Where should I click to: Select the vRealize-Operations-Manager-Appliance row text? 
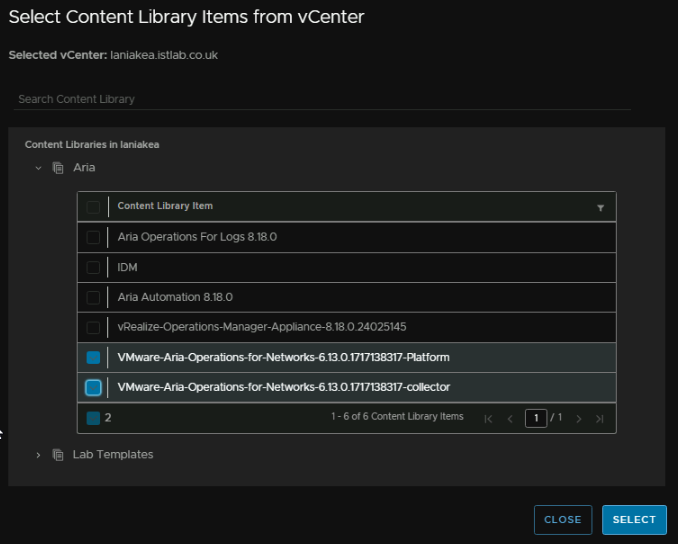(262, 326)
